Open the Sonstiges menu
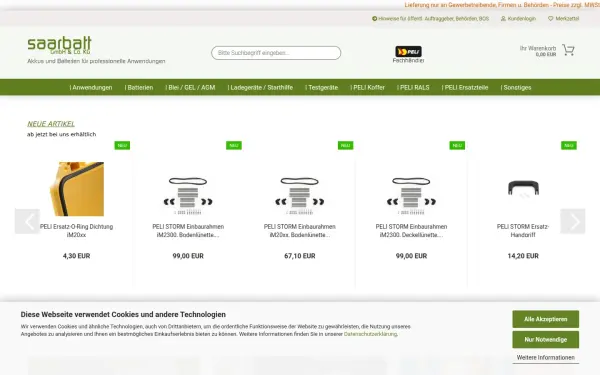 (516, 88)
